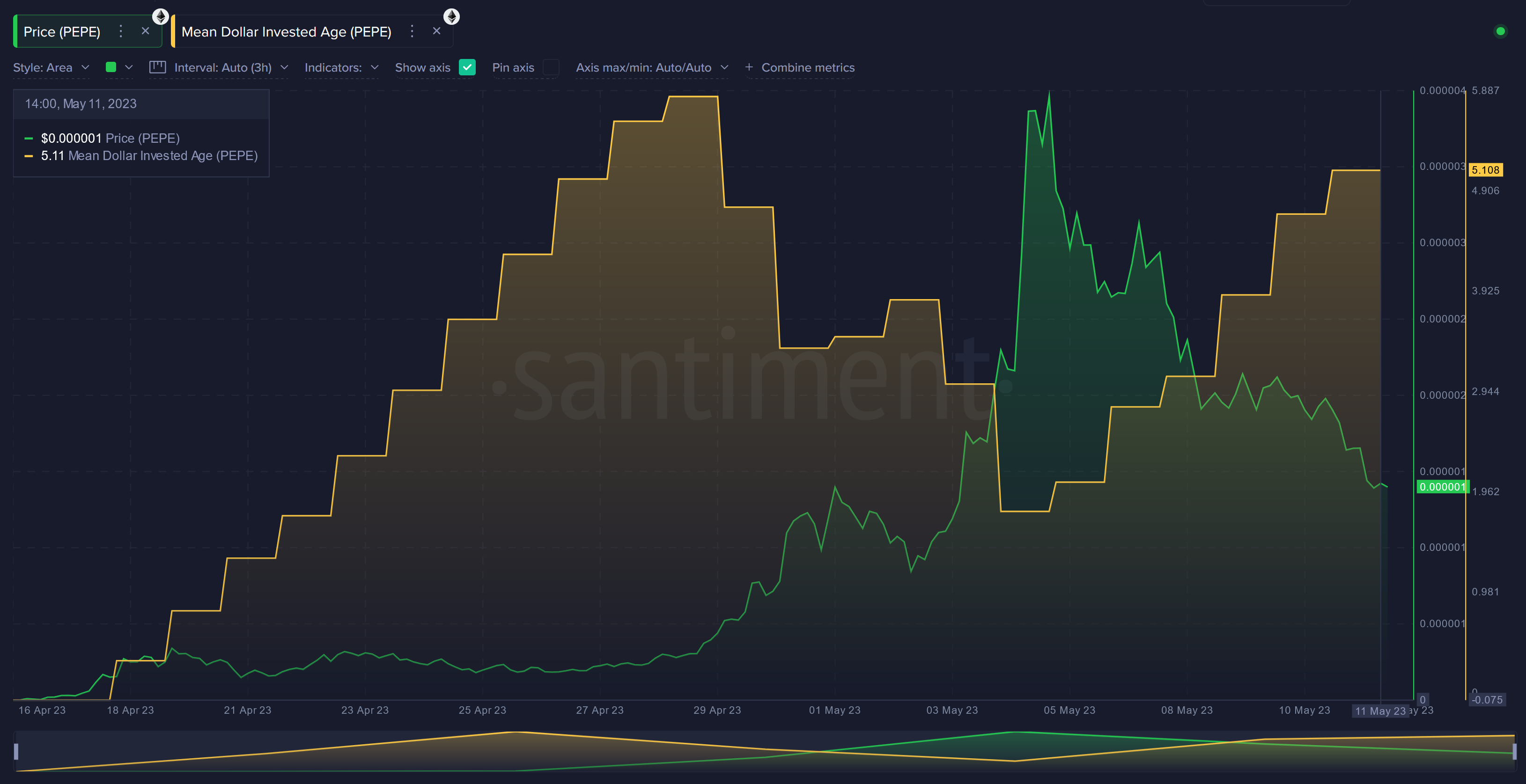The width and height of the screenshot is (1526, 784).
Task: Click the interval ruler icon
Action: coord(158,67)
